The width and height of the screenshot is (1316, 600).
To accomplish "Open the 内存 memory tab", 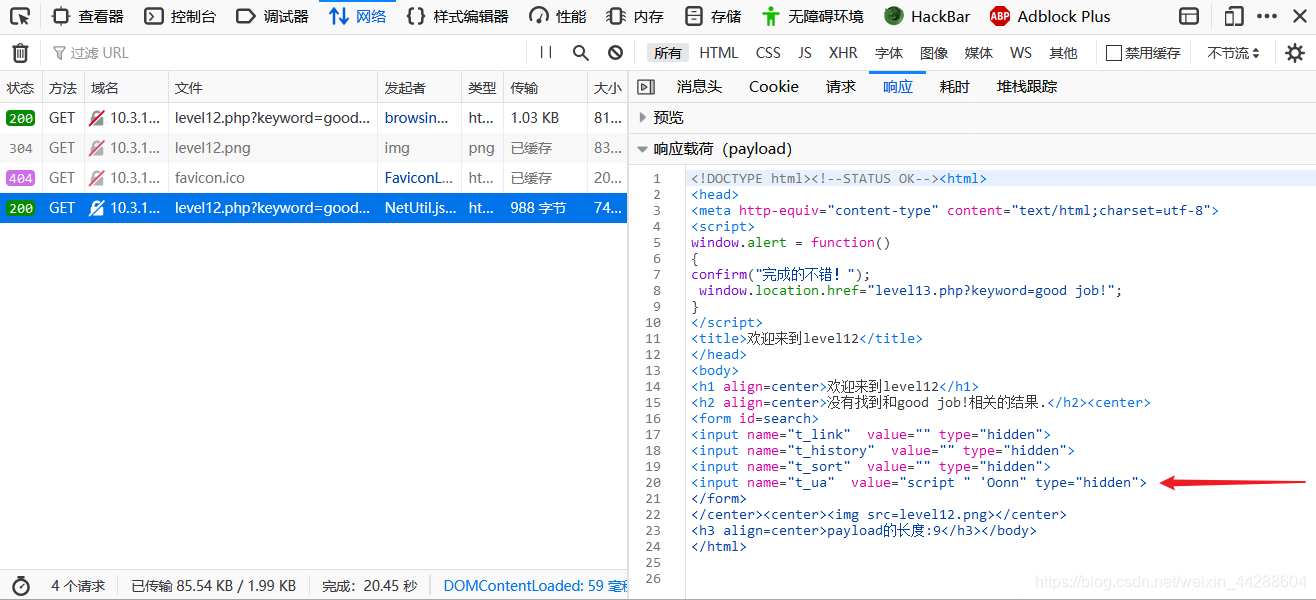I will pyautogui.click(x=635, y=16).
